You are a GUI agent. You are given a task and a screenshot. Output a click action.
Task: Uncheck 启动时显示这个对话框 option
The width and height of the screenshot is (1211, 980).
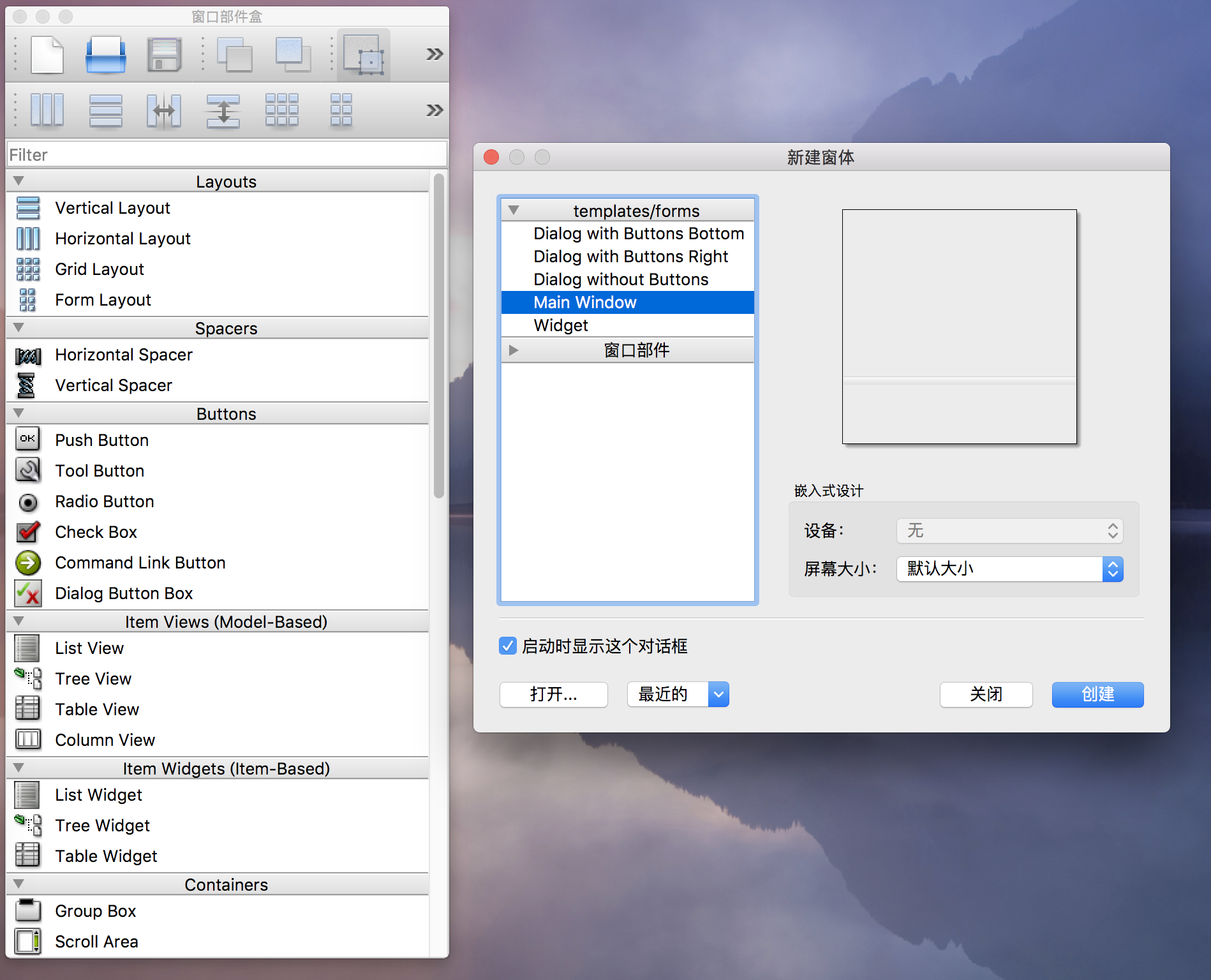click(x=507, y=646)
